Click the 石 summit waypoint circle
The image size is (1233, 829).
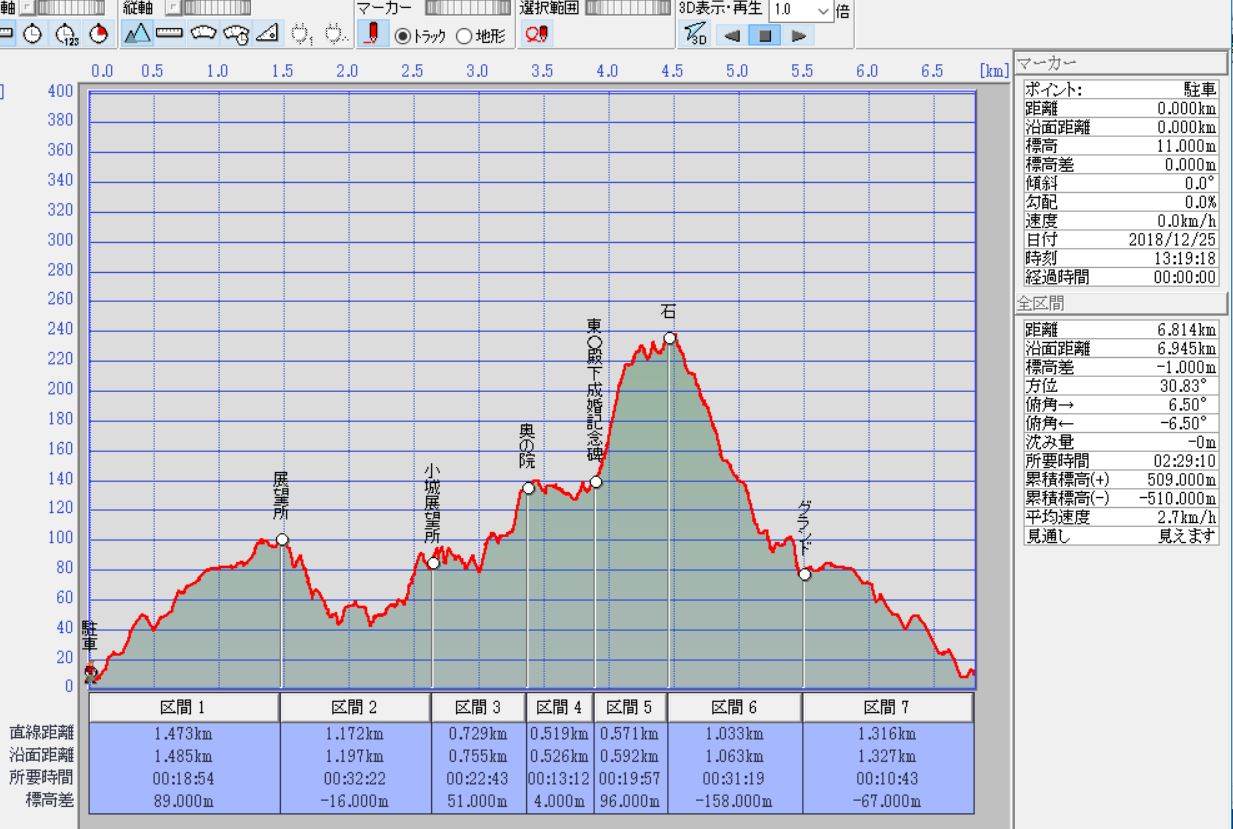point(669,337)
